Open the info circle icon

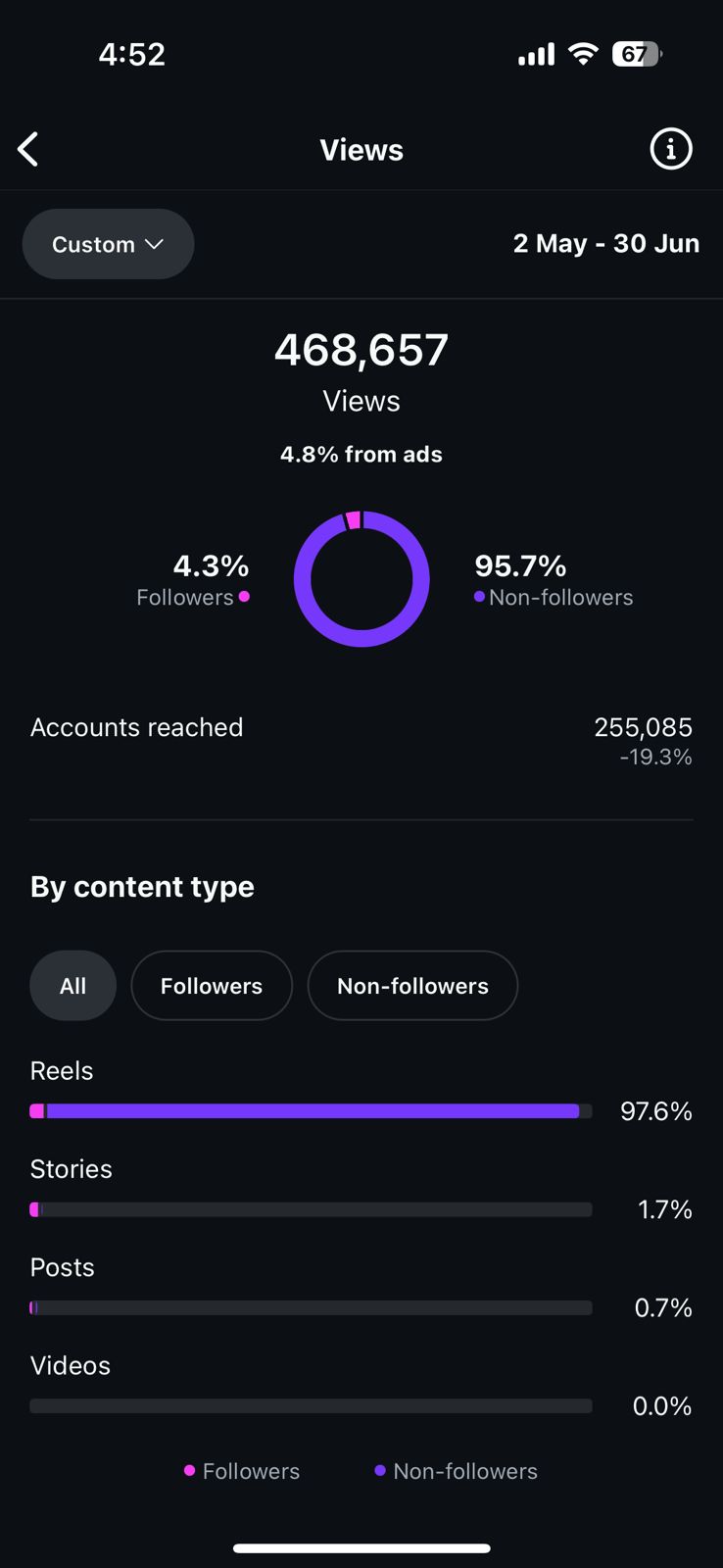[x=671, y=149]
